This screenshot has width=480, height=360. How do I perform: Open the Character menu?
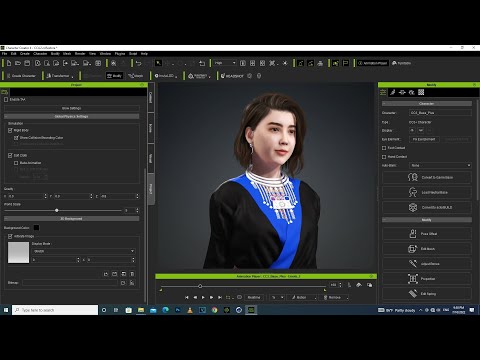pos(40,53)
